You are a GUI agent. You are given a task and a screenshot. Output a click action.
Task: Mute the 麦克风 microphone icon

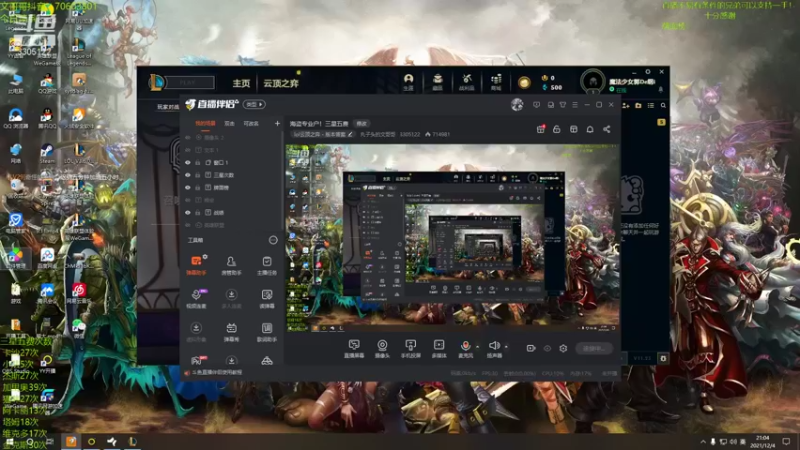[x=465, y=347]
